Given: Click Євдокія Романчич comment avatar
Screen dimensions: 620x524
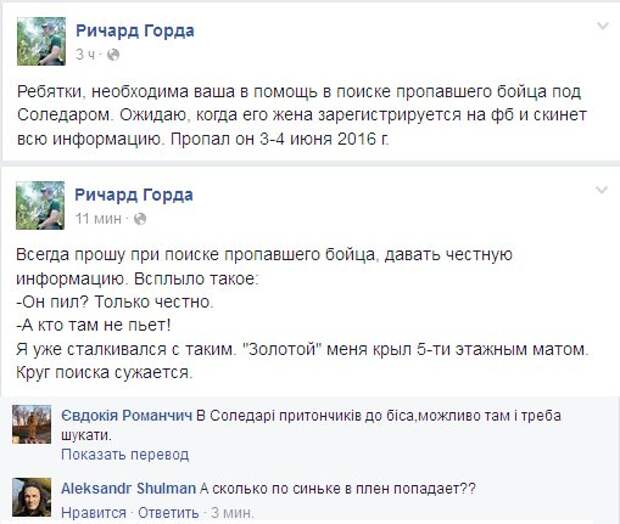Looking at the screenshot, I should click(x=32, y=424).
